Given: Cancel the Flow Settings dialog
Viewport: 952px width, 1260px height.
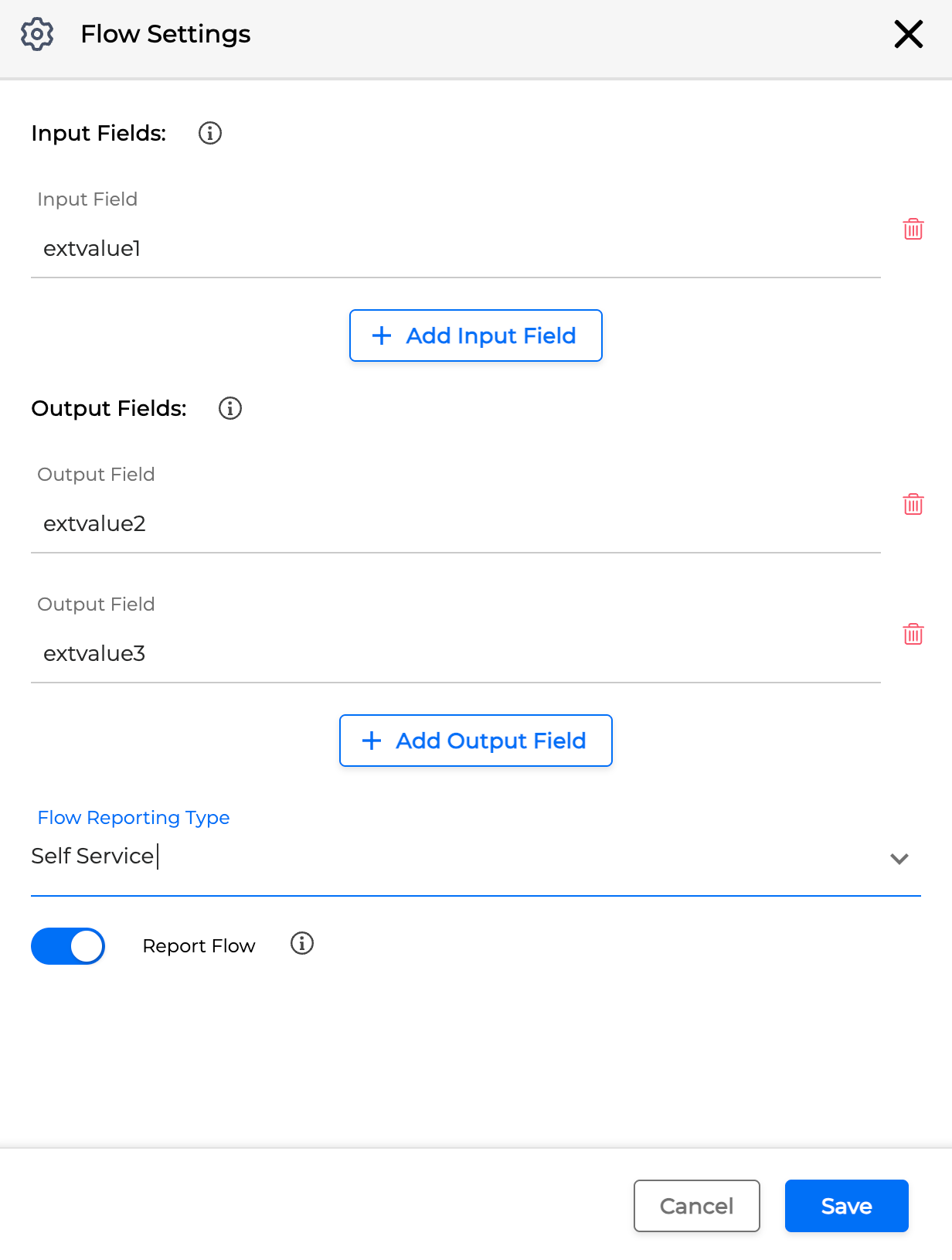Looking at the screenshot, I should [x=696, y=1206].
